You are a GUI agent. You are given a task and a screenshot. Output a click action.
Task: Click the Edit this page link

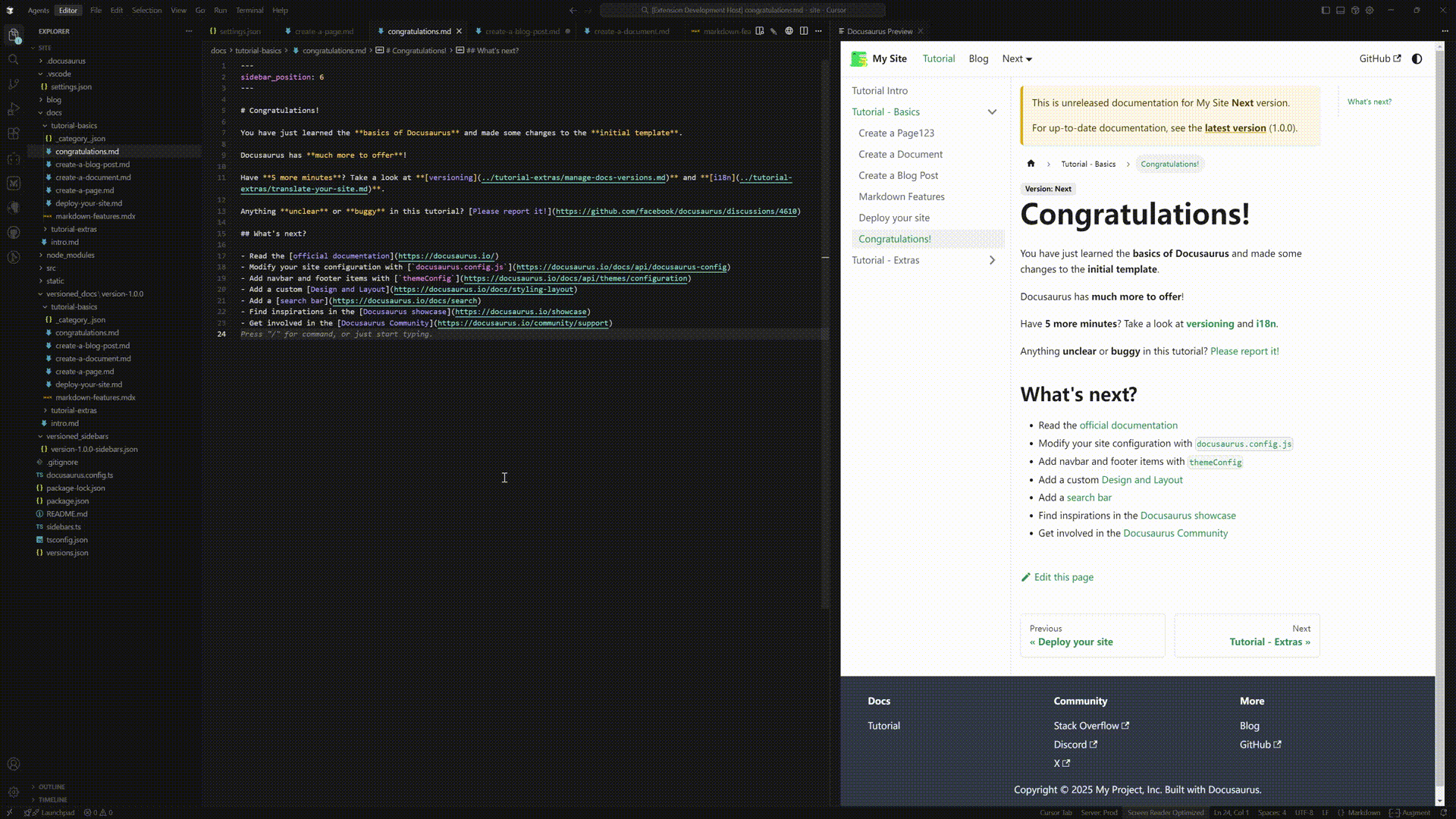1063,577
